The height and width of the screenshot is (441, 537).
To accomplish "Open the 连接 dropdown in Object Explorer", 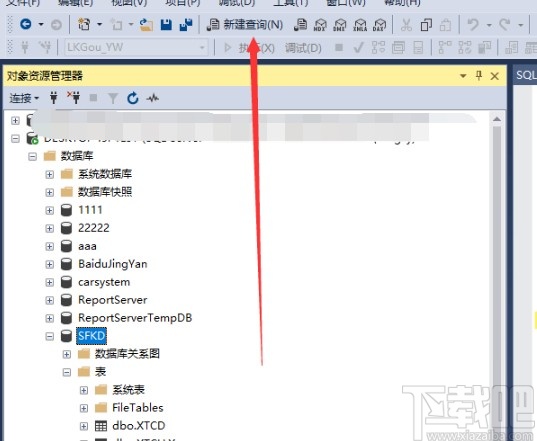I will (x=24, y=98).
